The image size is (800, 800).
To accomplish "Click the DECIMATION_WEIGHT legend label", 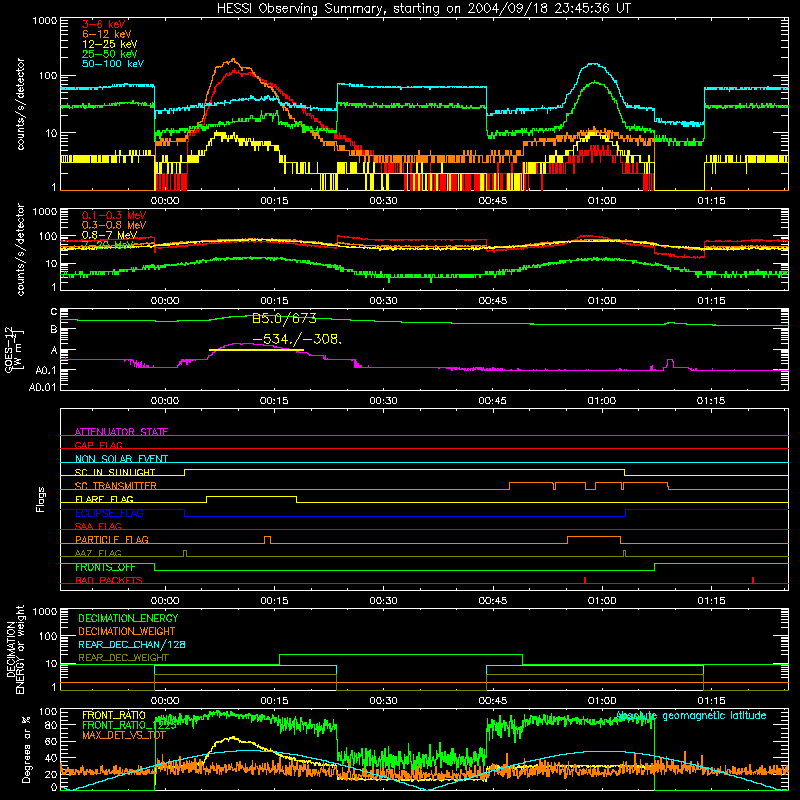I will coord(127,631).
